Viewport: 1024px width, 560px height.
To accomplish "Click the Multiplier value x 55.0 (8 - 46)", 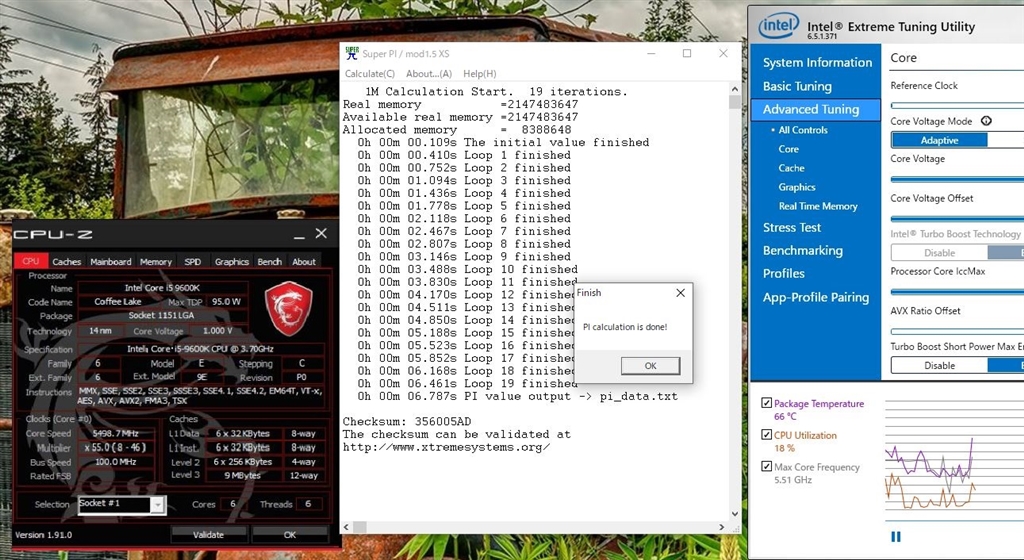I will 116,447.
